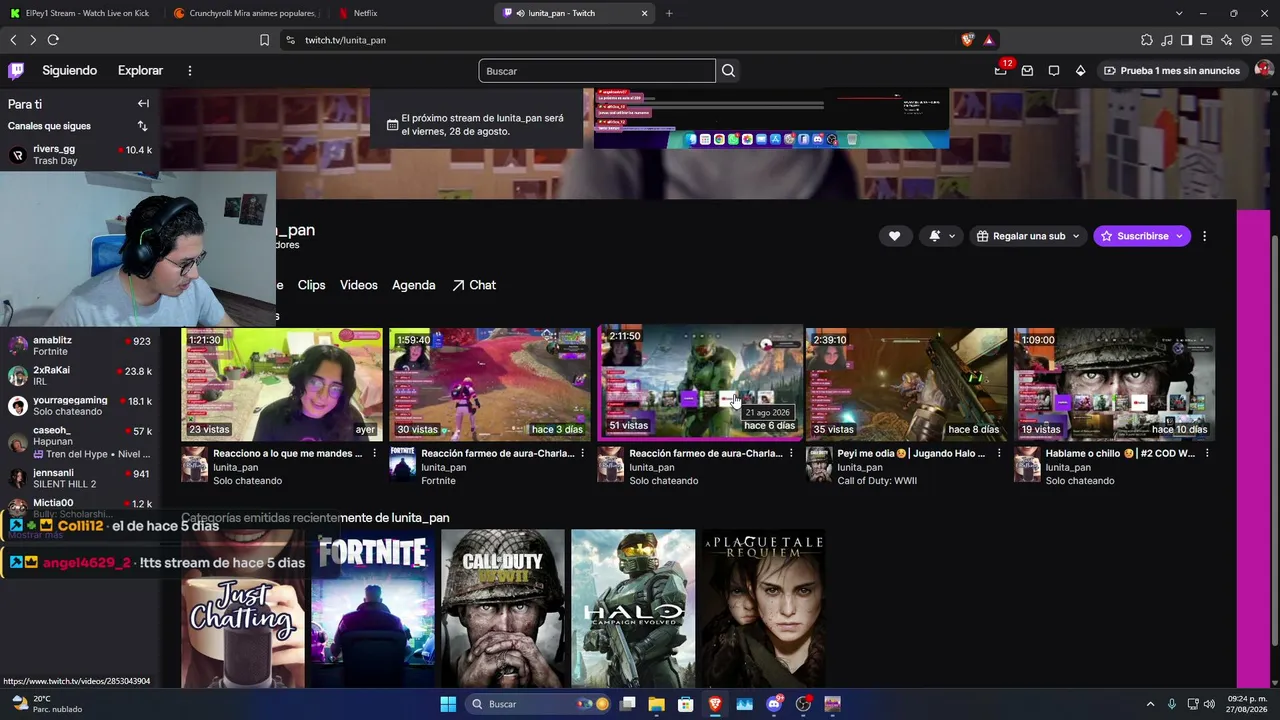The width and height of the screenshot is (1280, 720).
Task: Open the media control music note icon
Action: [x=1166, y=40]
